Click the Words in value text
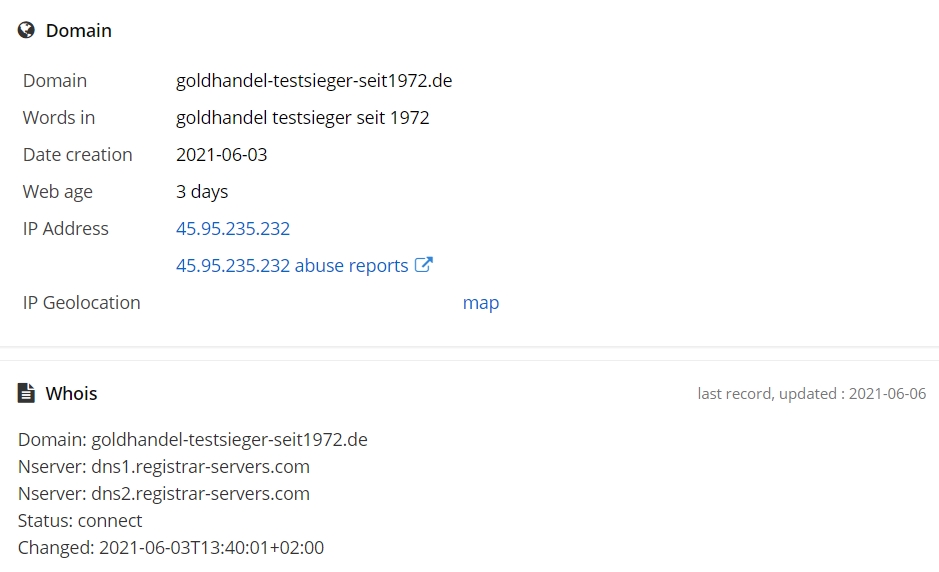This screenshot has height=572, width=939. (x=302, y=118)
